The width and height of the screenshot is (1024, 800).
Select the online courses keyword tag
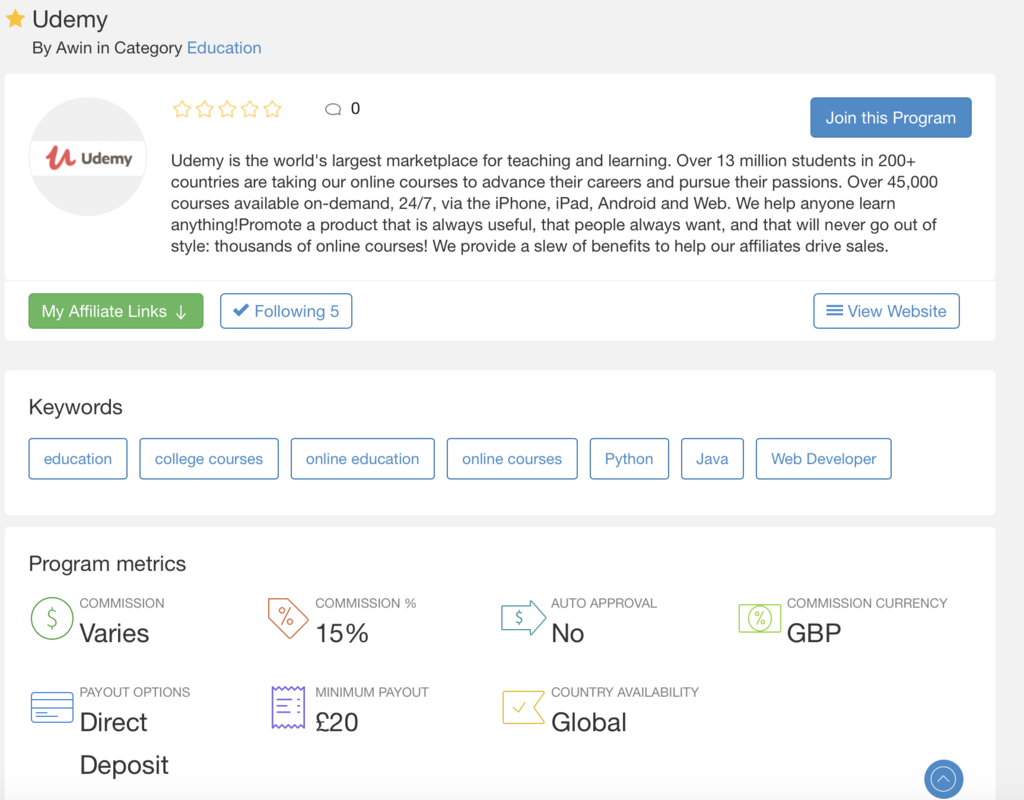click(512, 459)
